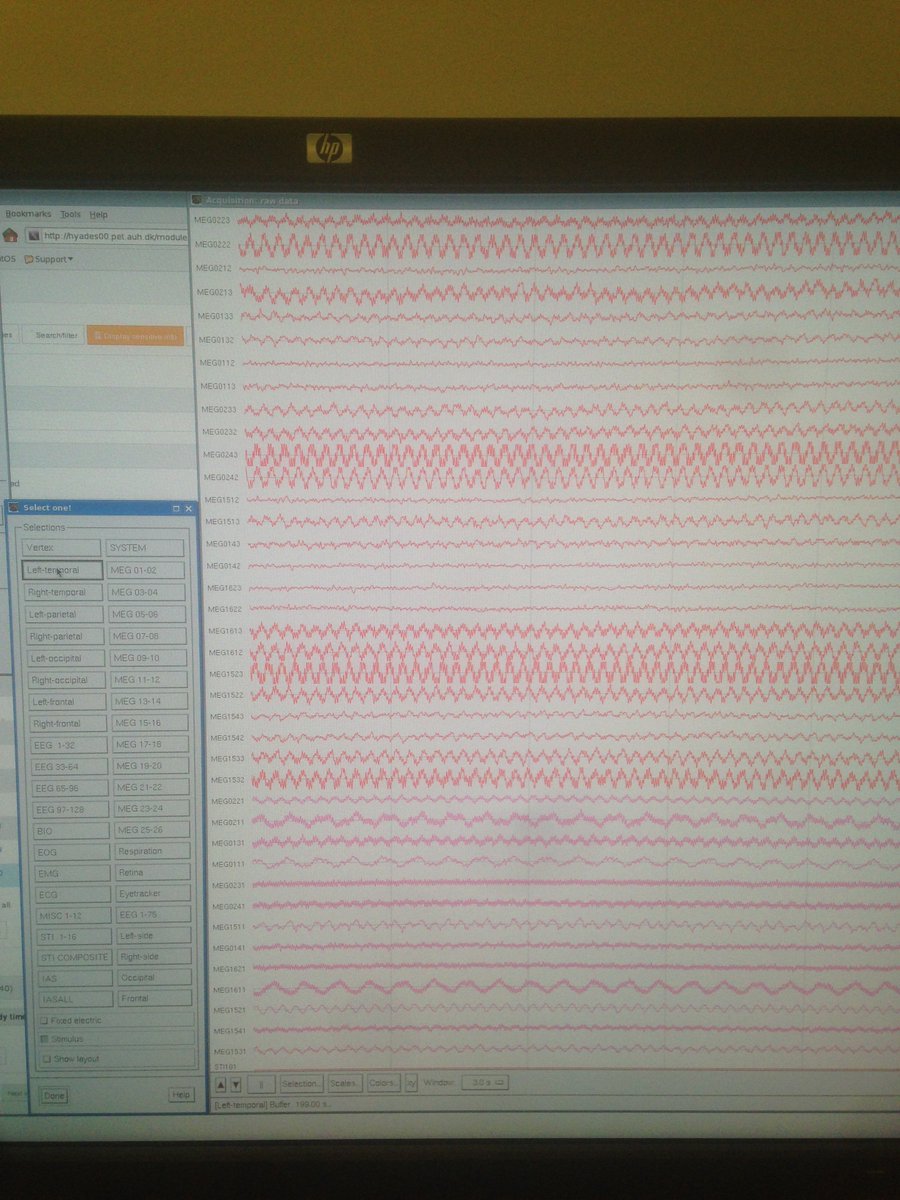Select the MEG 25-26 channel group
The height and width of the screenshot is (1200, 900).
click(153, 830)
